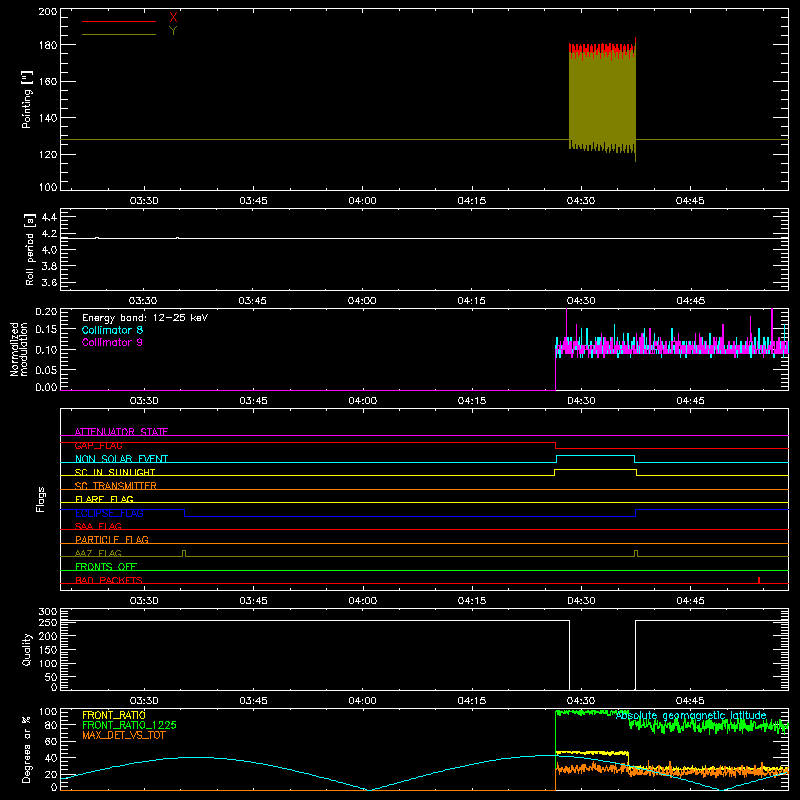The width and height of the screenshot is (800, 800).
Task: Click the '250' tick on Quality axis
Action: pos(48,622)
